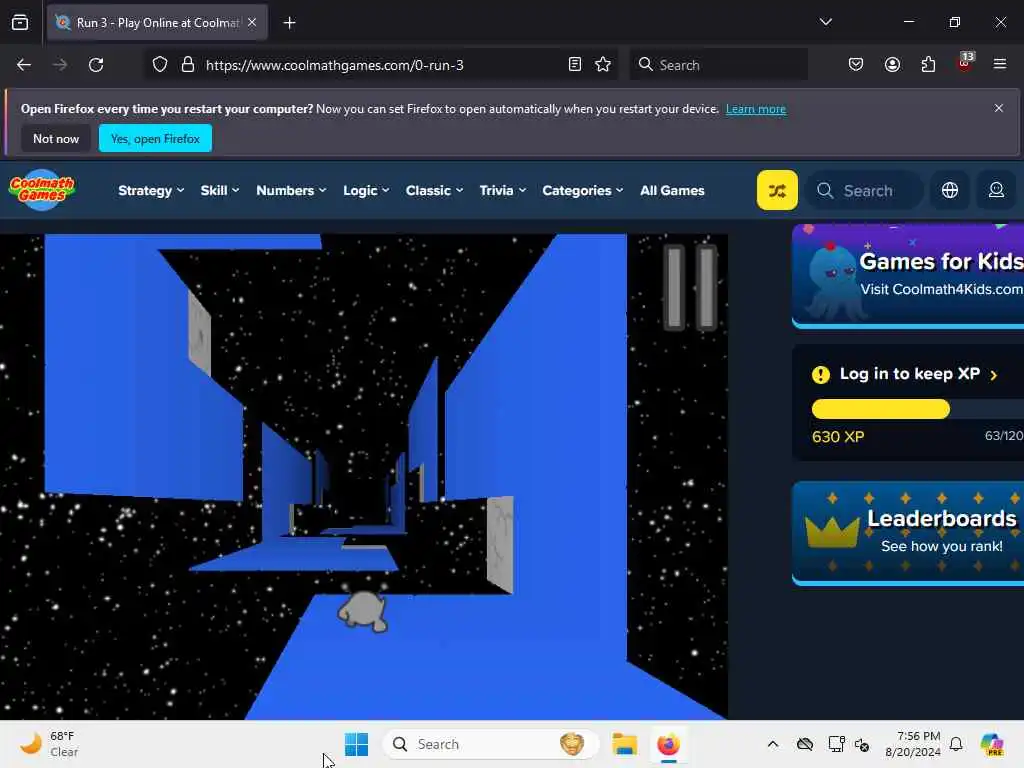Expand the Logic menu

coord(366,190)
